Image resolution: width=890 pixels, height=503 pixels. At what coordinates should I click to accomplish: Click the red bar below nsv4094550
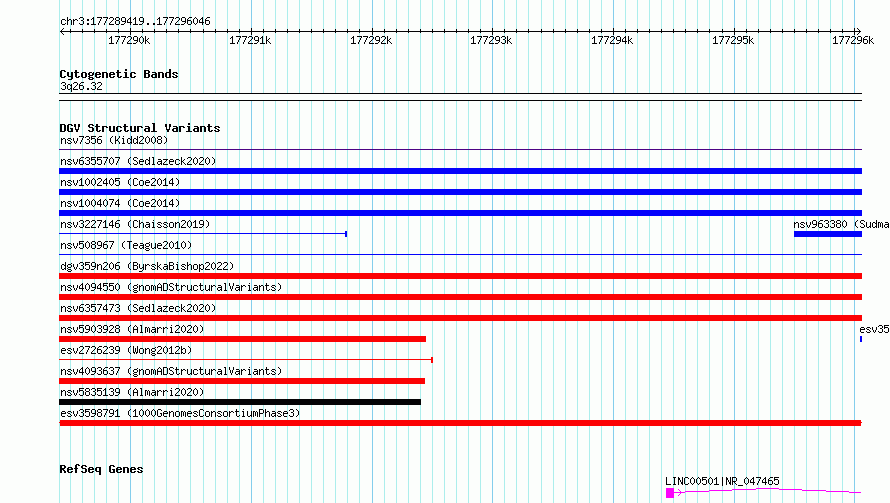pos(460,297)
